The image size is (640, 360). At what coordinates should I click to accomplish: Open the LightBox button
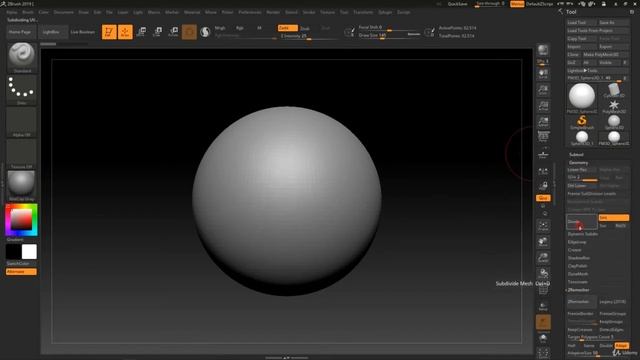[x=51, y=32]
